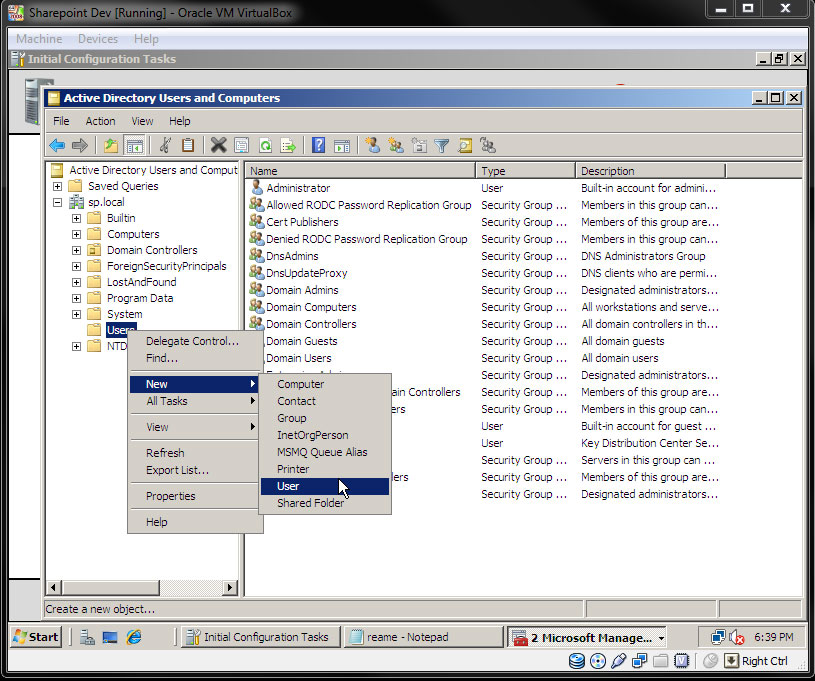Sort by the Description column header
This screenshot has width=815, height=681.
click(x=650, y=171)
